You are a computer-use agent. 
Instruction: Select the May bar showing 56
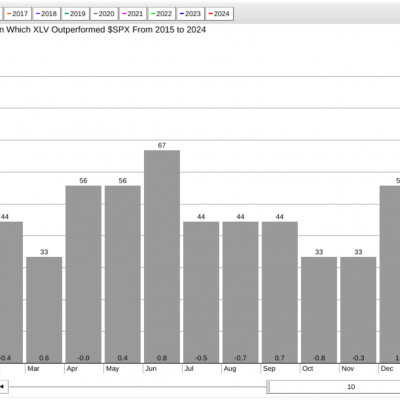click(x=123, y=274)
